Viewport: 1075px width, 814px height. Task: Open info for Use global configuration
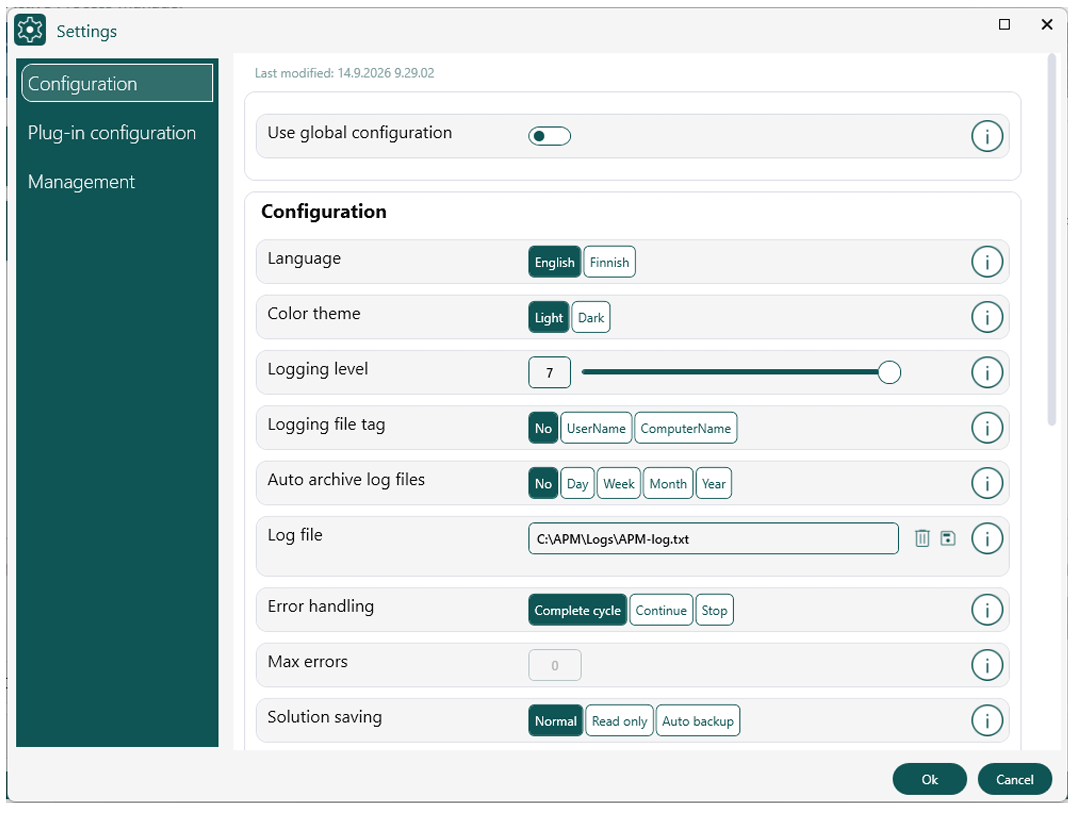987,136
